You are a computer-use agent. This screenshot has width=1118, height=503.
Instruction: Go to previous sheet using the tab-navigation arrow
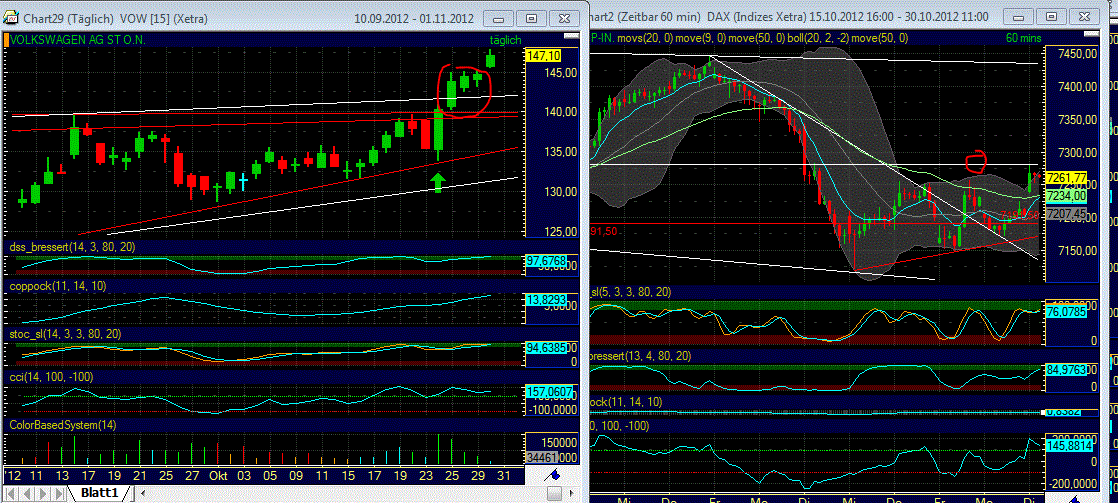27,493
